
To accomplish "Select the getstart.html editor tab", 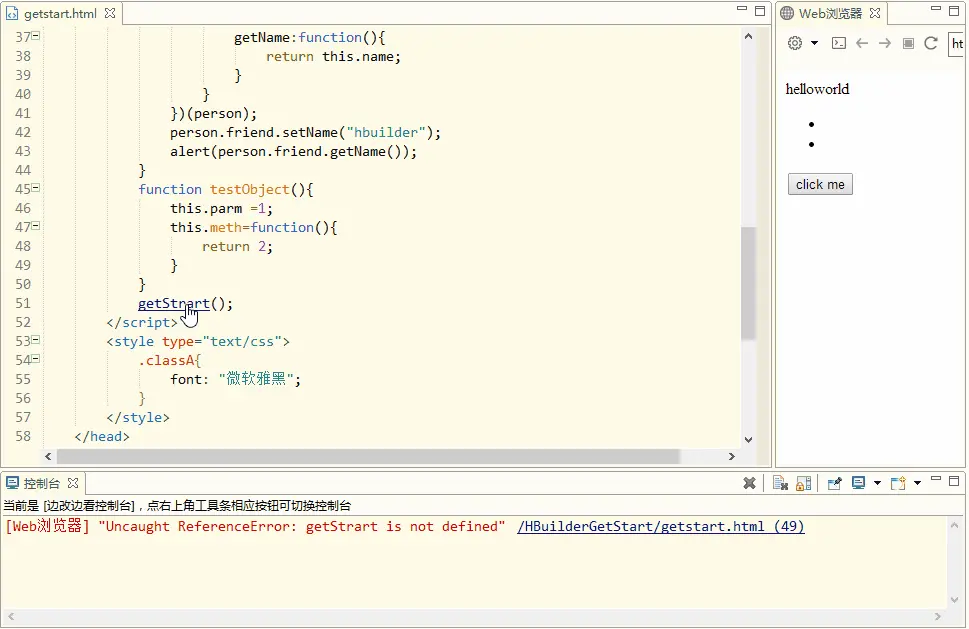I will tap(60, 14).
